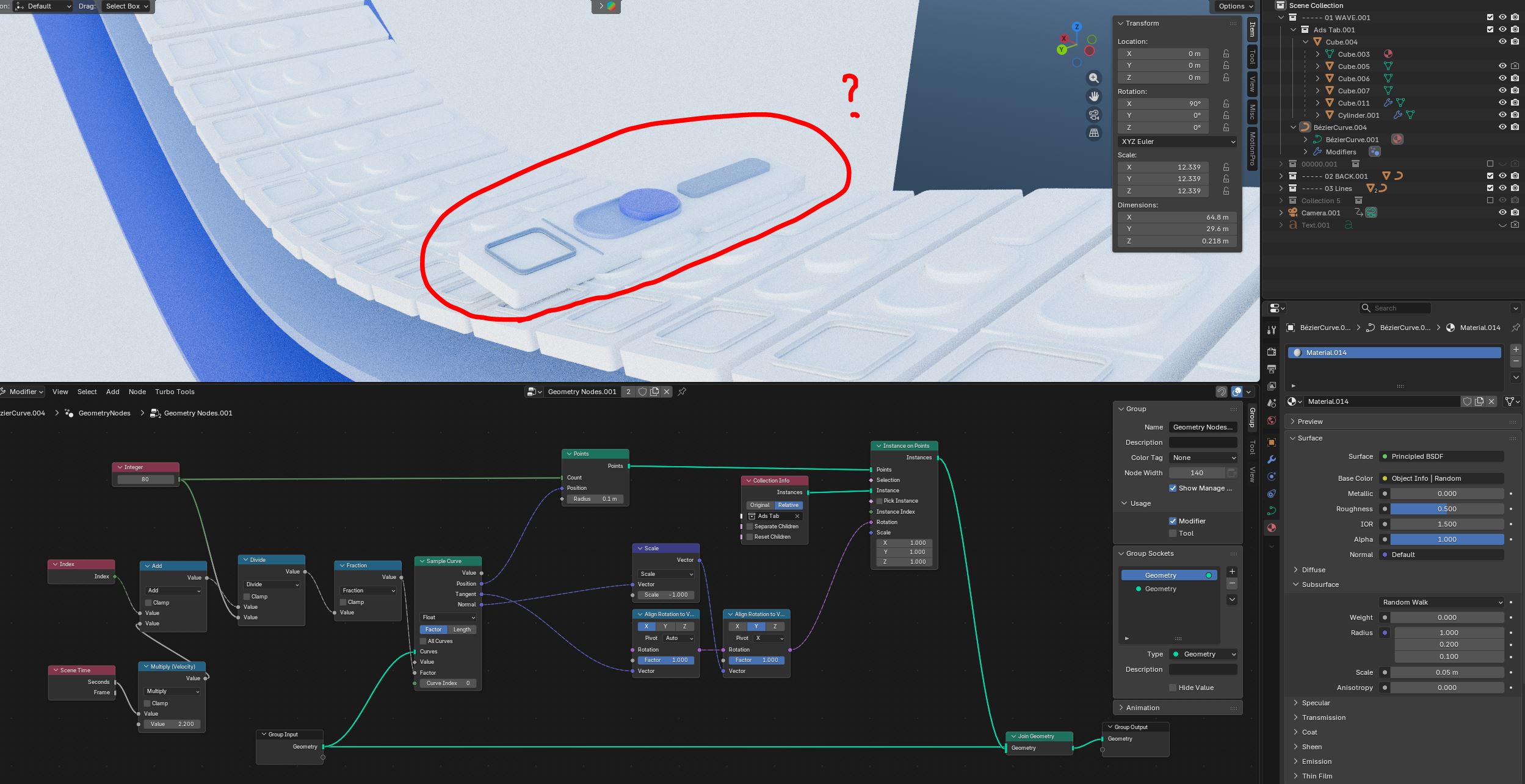The height and width of the screenshot is (784, 1525).
Task: Open the Output properties printer icon
Action: pyautogui.click(x=1272, y=369)
